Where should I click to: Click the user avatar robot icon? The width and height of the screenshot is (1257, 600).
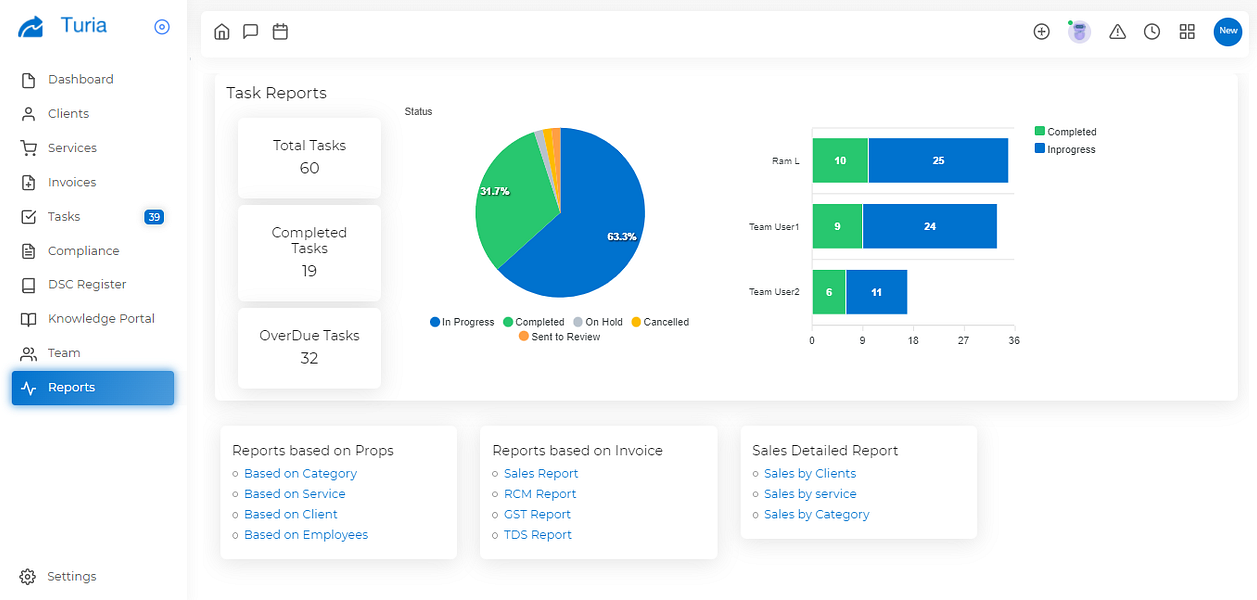1079,32
